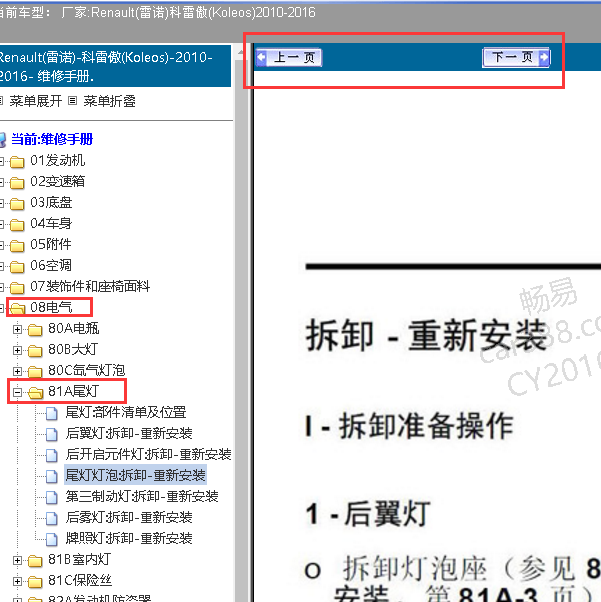Open the 07装饰件和座椅面料 folder

pos(90,286)
